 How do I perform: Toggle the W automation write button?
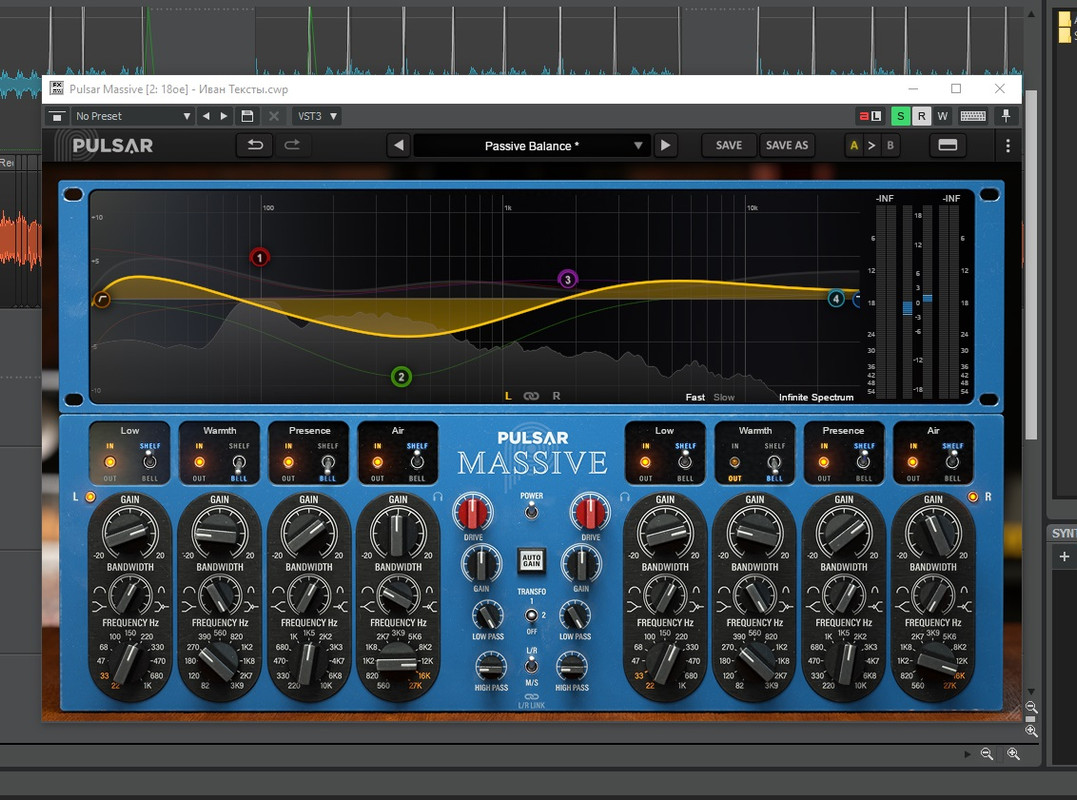[942, 116]
